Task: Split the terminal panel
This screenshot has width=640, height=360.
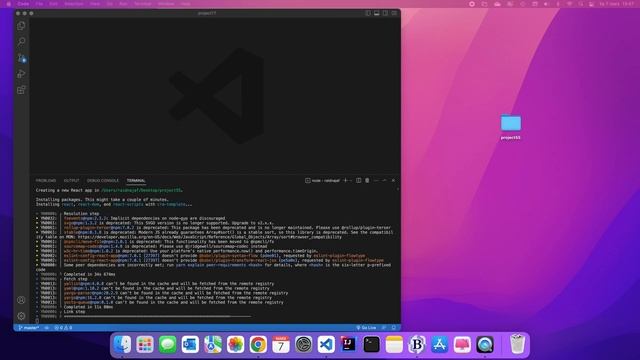Action: click(358, 180)
